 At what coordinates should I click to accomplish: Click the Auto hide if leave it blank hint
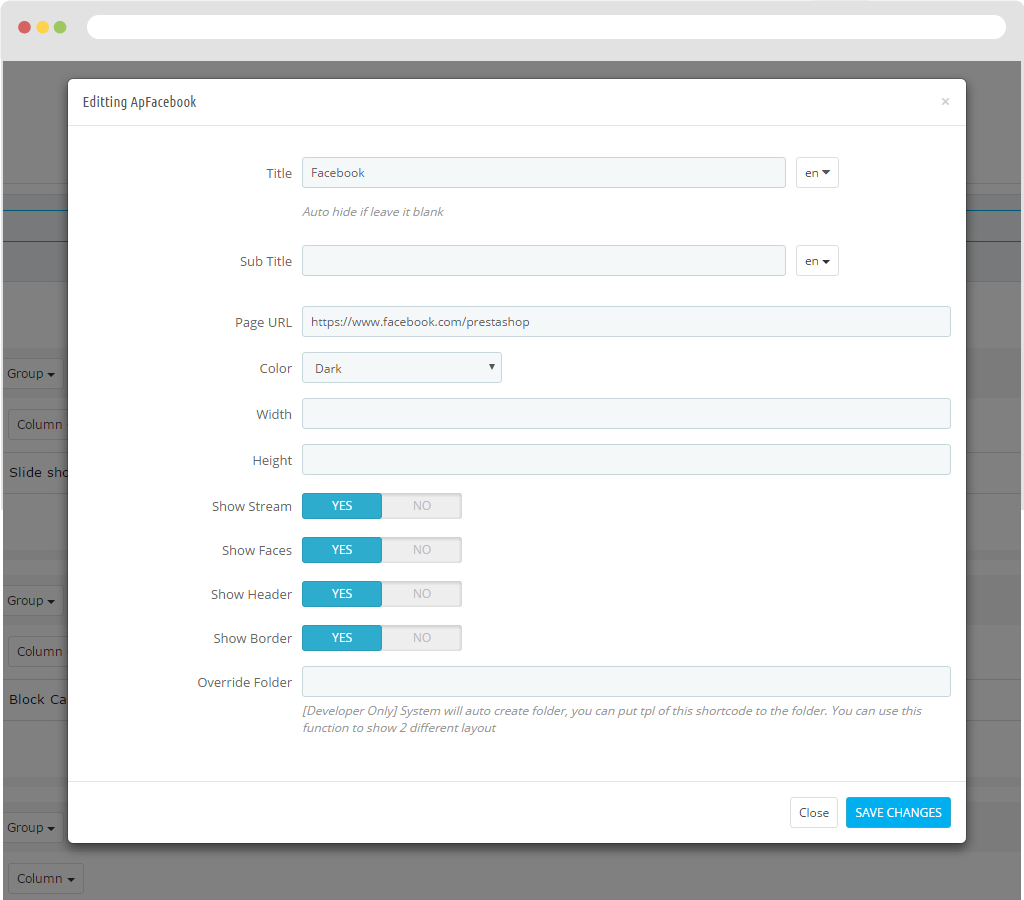point(372,212)
